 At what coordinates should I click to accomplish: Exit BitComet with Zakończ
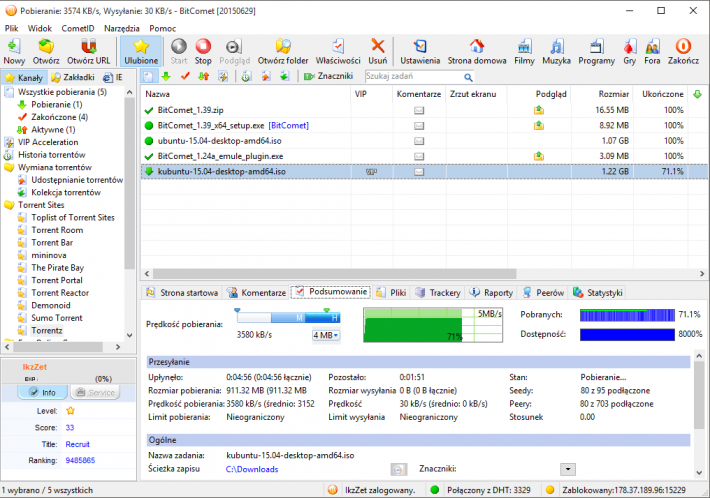[x=683, y=51]
